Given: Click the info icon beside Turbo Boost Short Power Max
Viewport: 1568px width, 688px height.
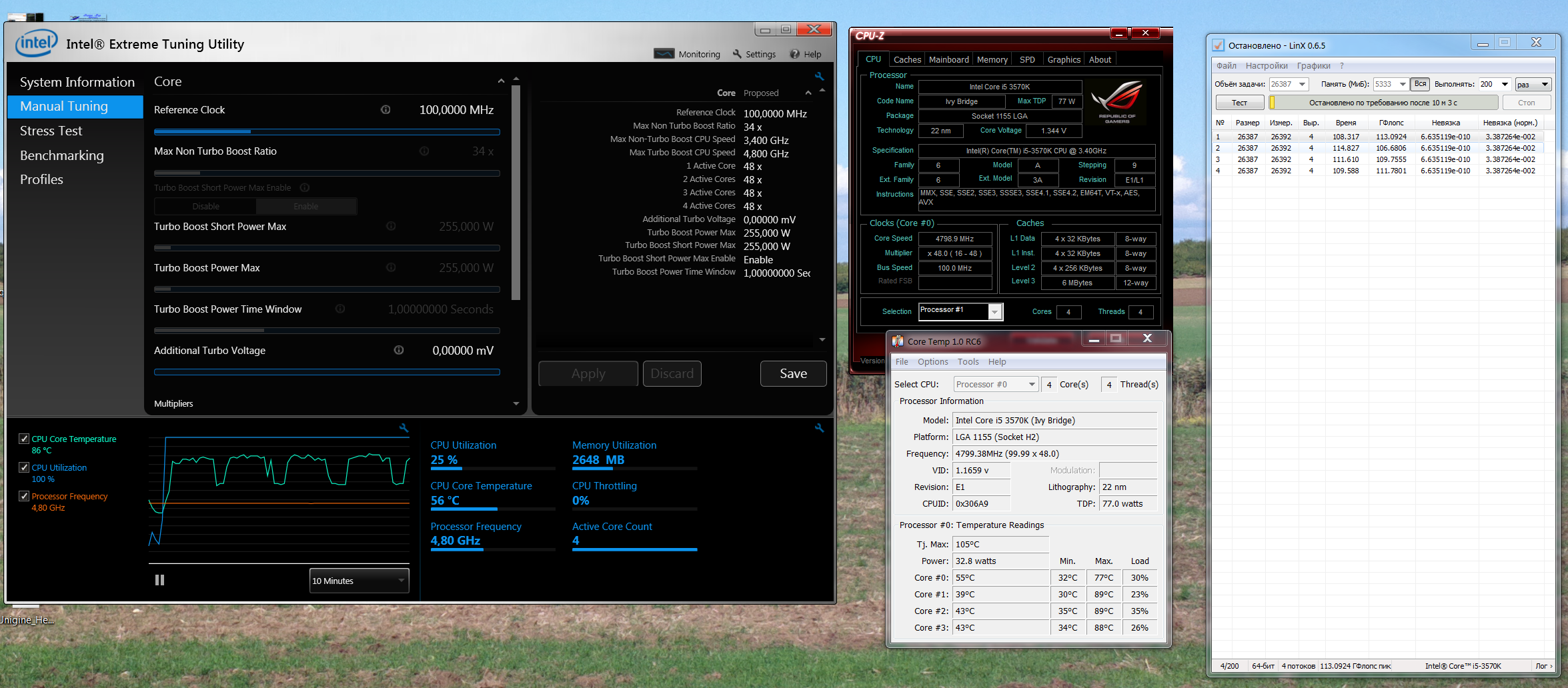Looking at the screenshot, I should [391, 226].
